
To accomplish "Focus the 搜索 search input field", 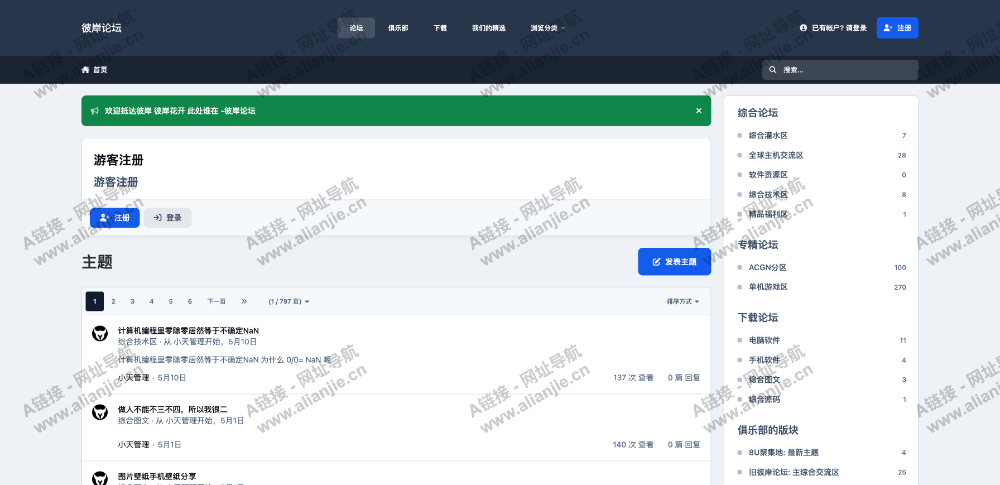I will point(845,70).
